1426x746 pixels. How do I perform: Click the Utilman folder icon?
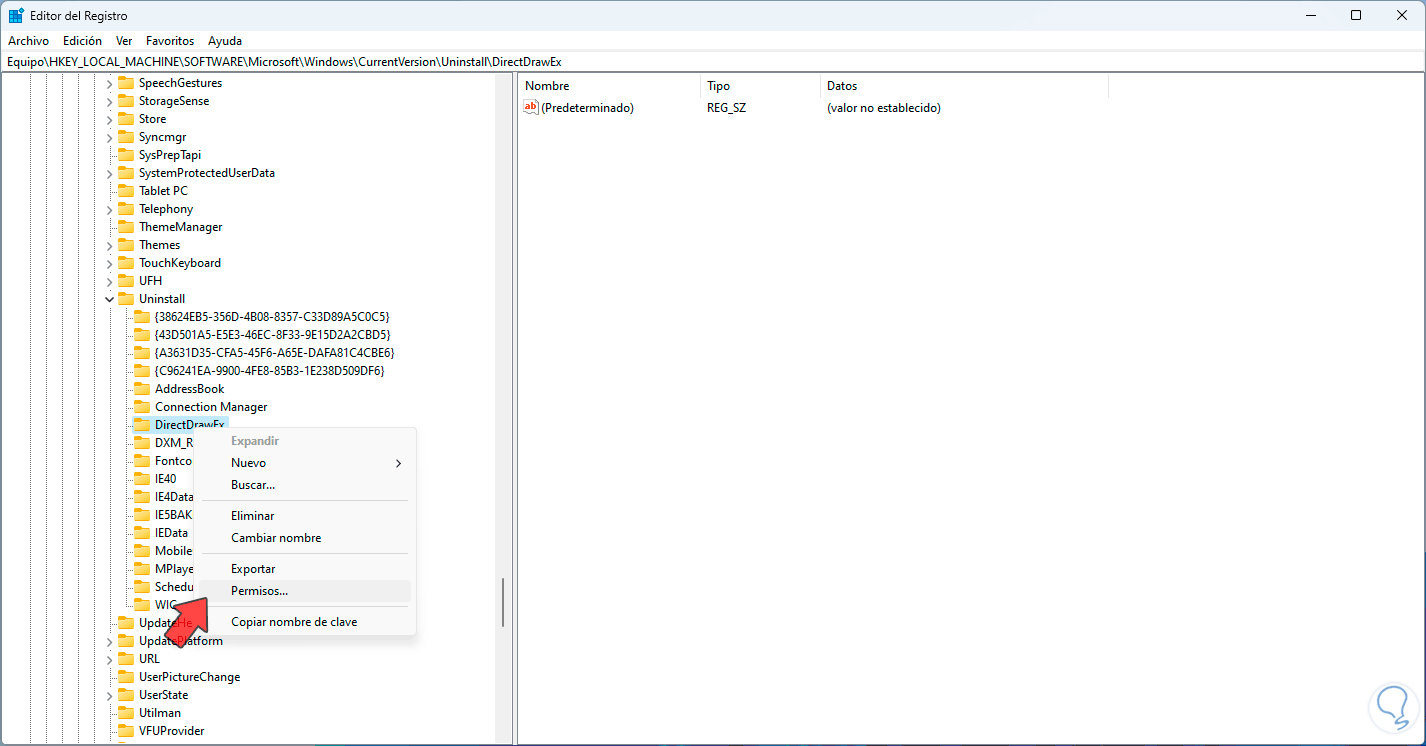pyautogui.click(x=126, y=713)
